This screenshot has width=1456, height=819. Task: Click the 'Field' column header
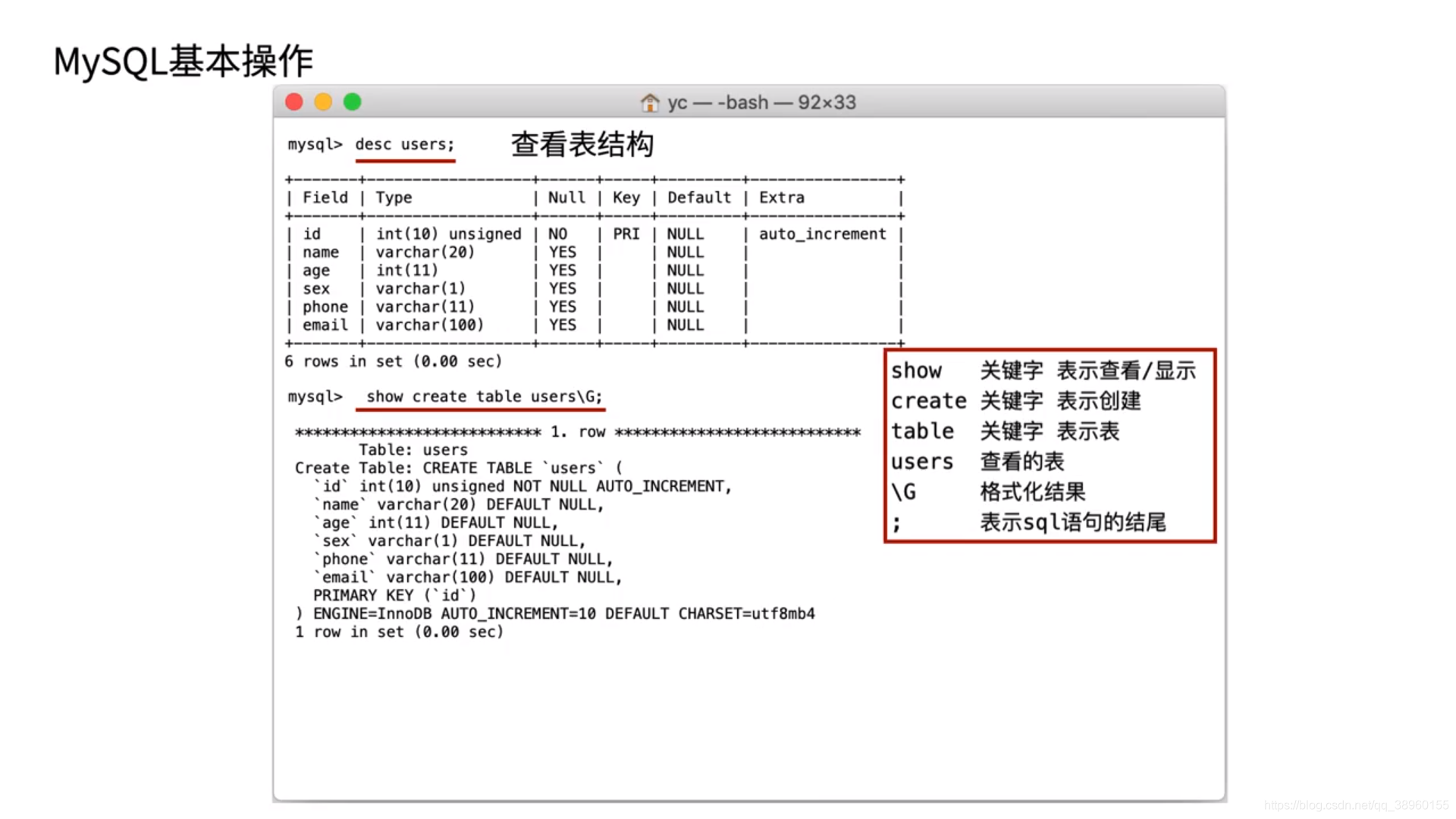point(325,197)
